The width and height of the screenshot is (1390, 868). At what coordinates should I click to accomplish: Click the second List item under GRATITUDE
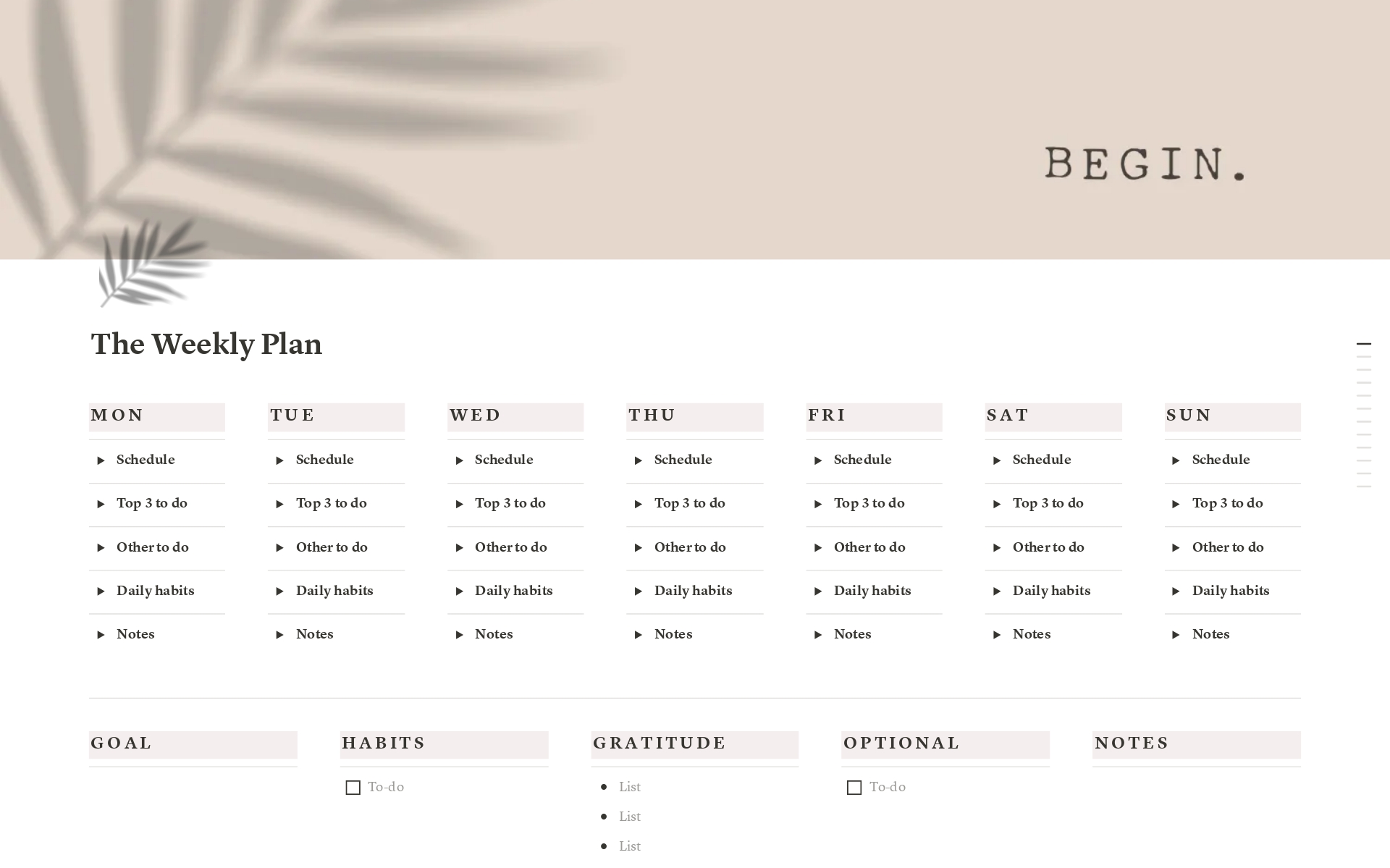pos(629,817)
